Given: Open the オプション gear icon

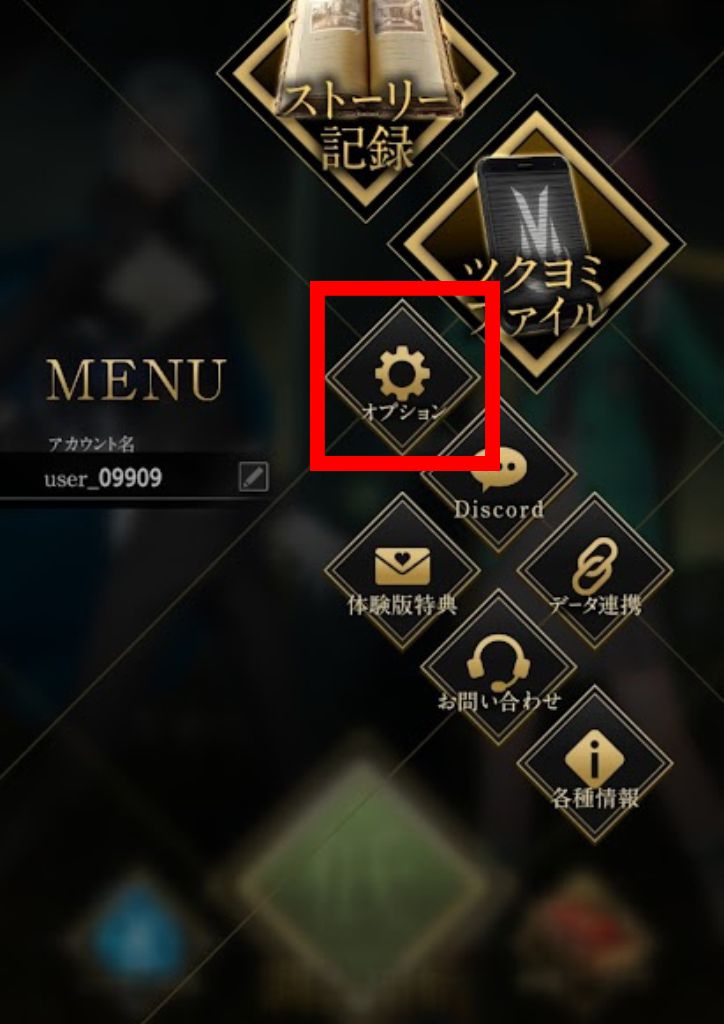Looking at the screenshot, I should click(x=402, y=374).
